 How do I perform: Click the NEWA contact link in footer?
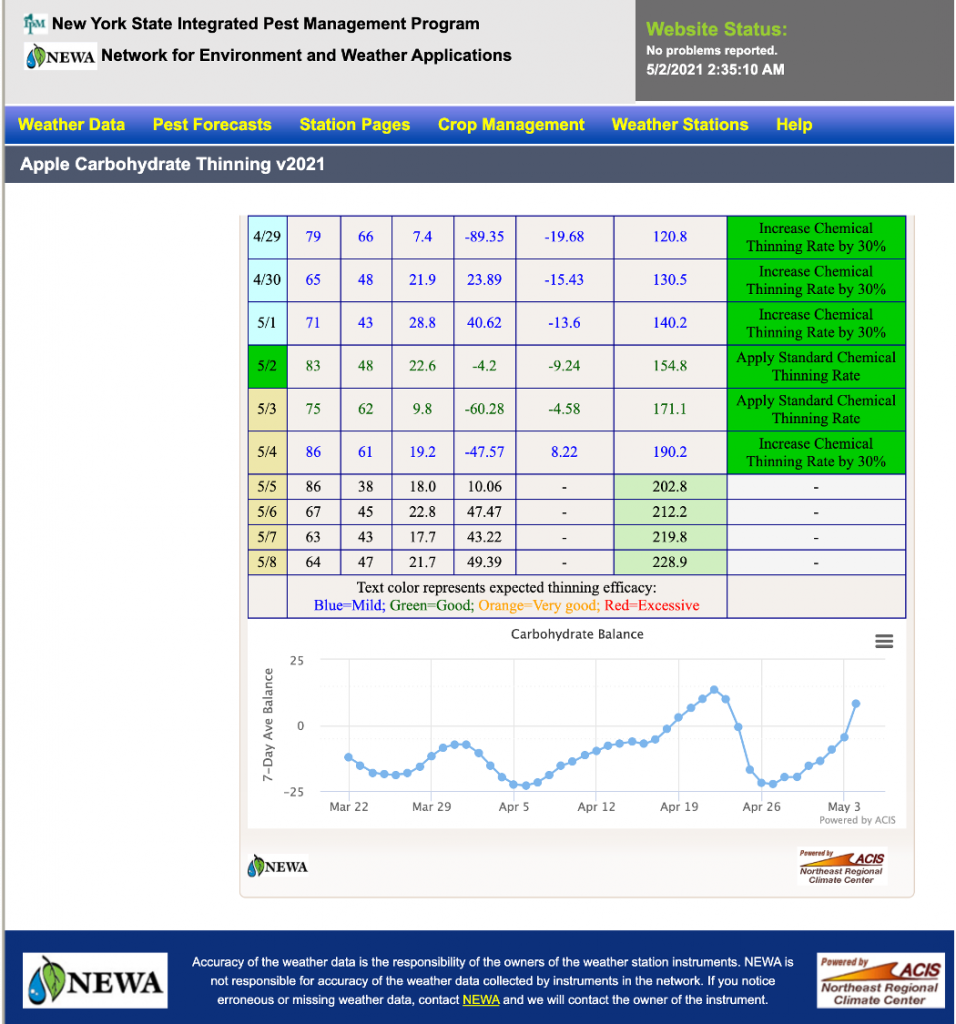pos(481,1000)
